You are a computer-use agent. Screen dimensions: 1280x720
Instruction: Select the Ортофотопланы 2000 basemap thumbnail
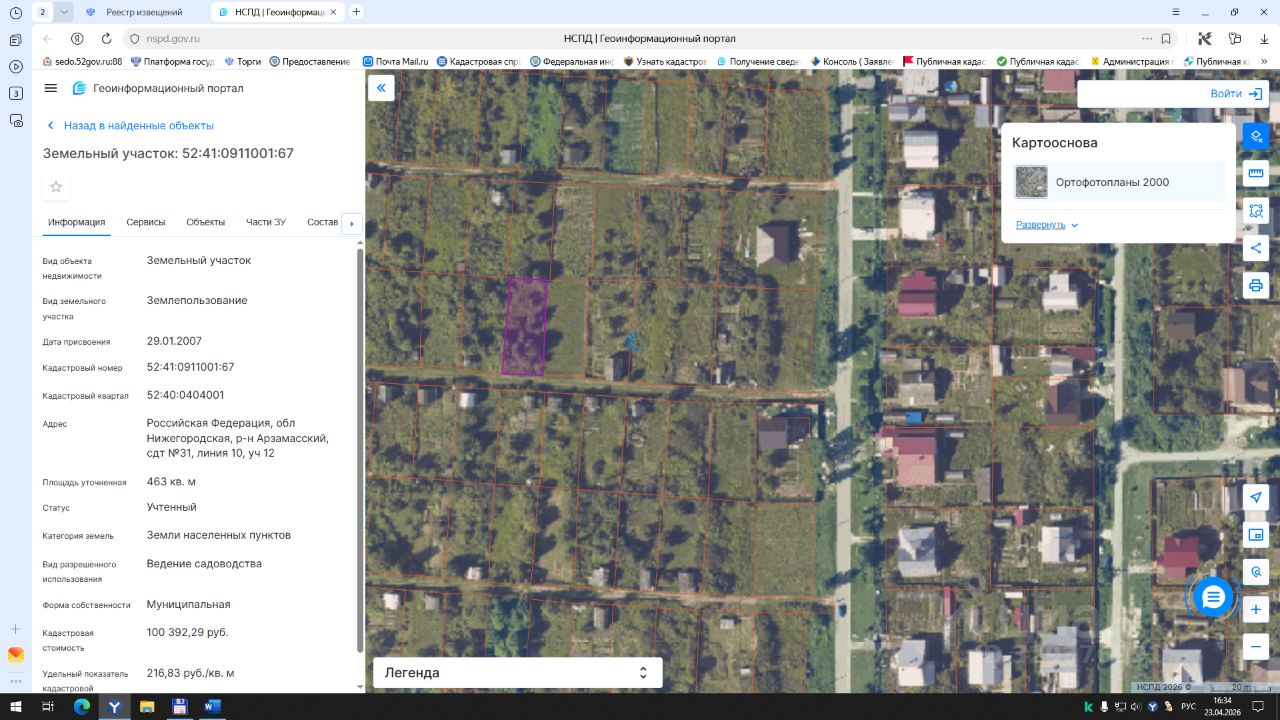(1032, 182)
